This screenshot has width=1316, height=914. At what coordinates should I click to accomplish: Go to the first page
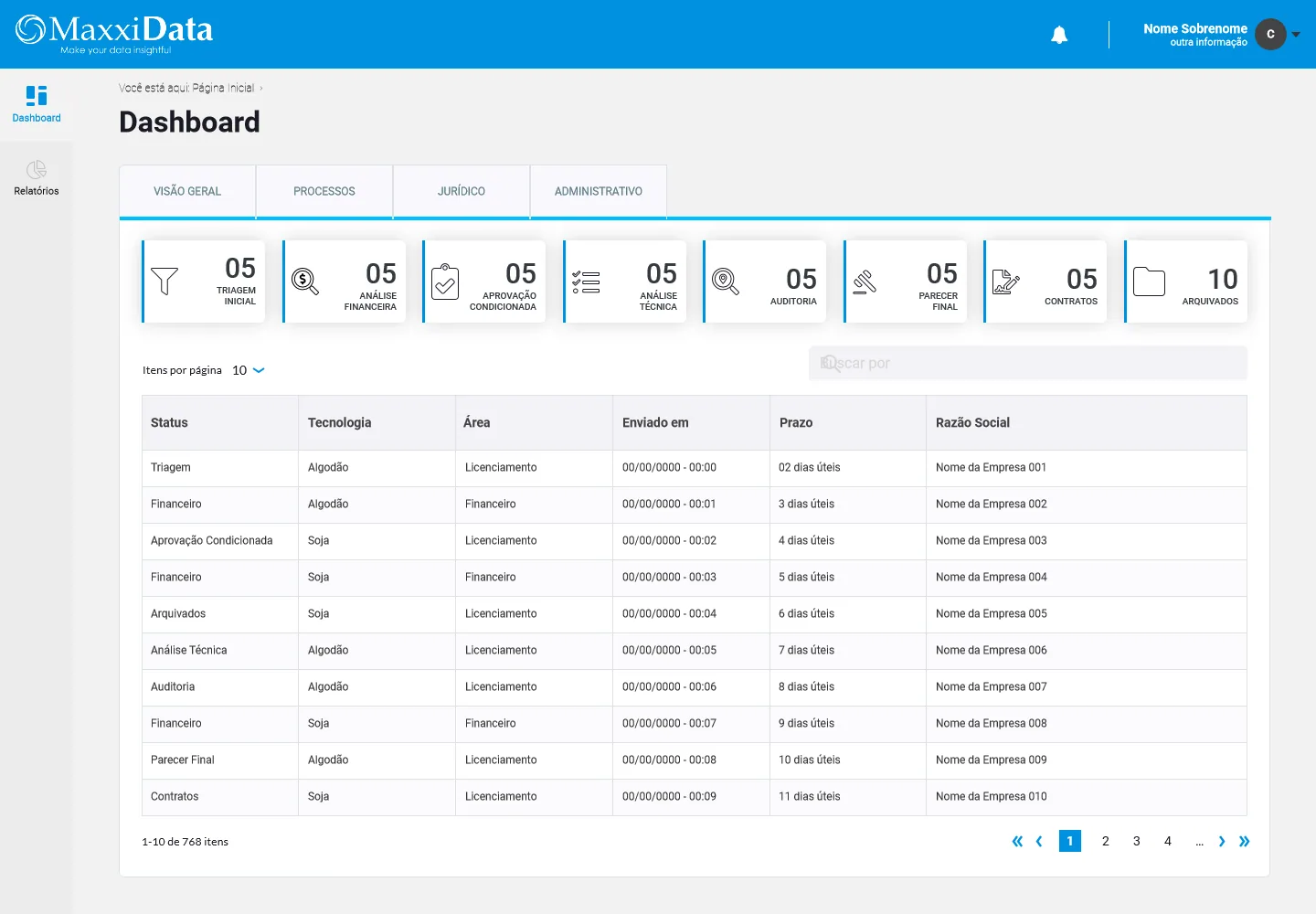1017,841
